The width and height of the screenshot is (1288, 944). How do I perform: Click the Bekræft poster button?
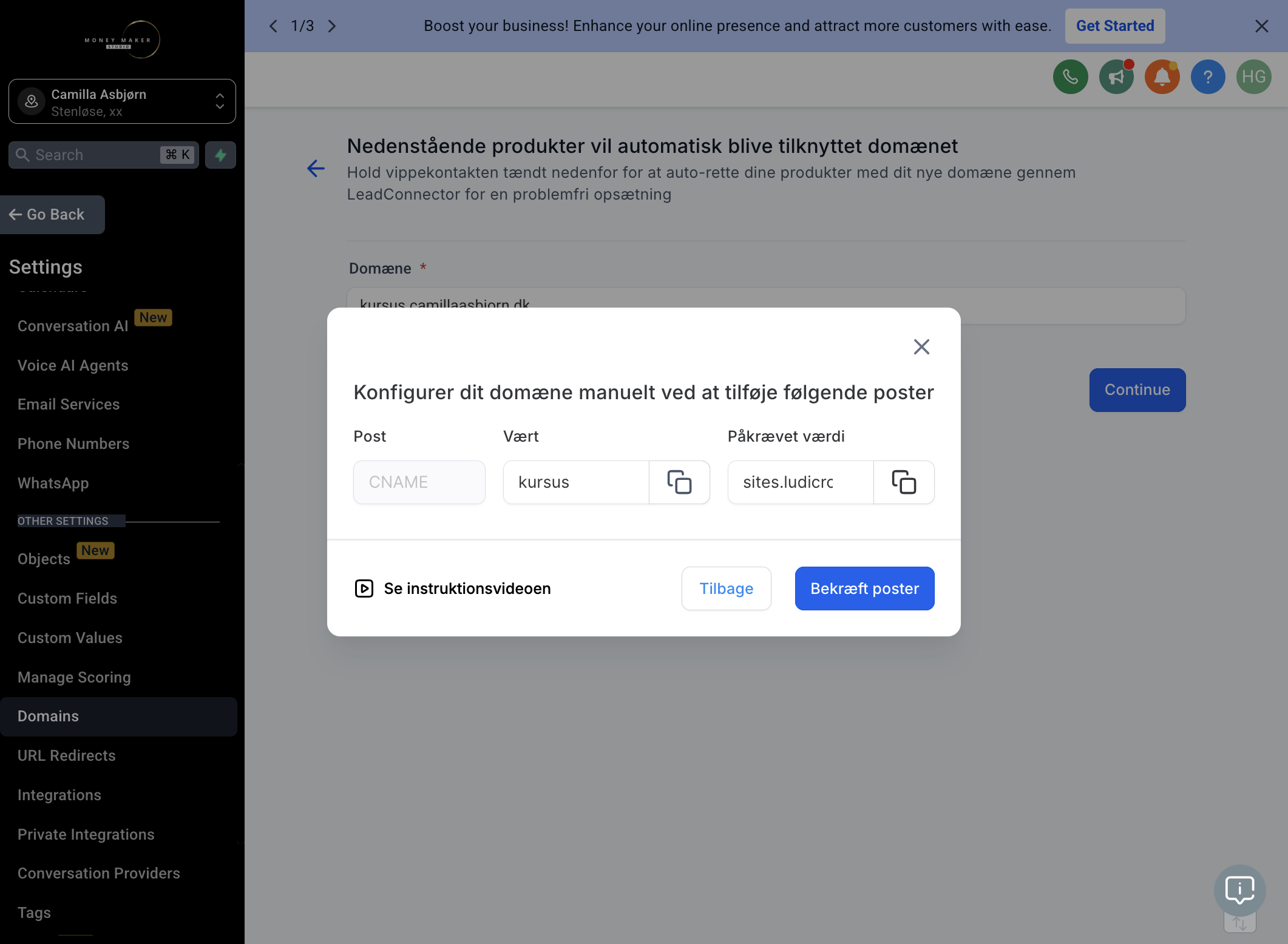coord(864,588)
